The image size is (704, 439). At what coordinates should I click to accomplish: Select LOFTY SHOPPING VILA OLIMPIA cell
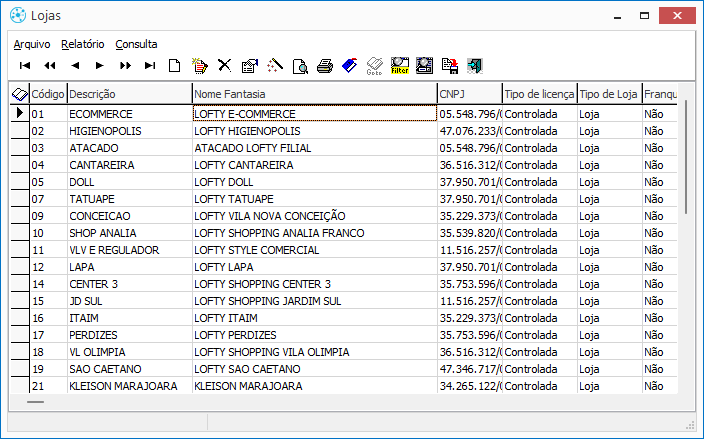pyautogui.click(x=315, y=352)
